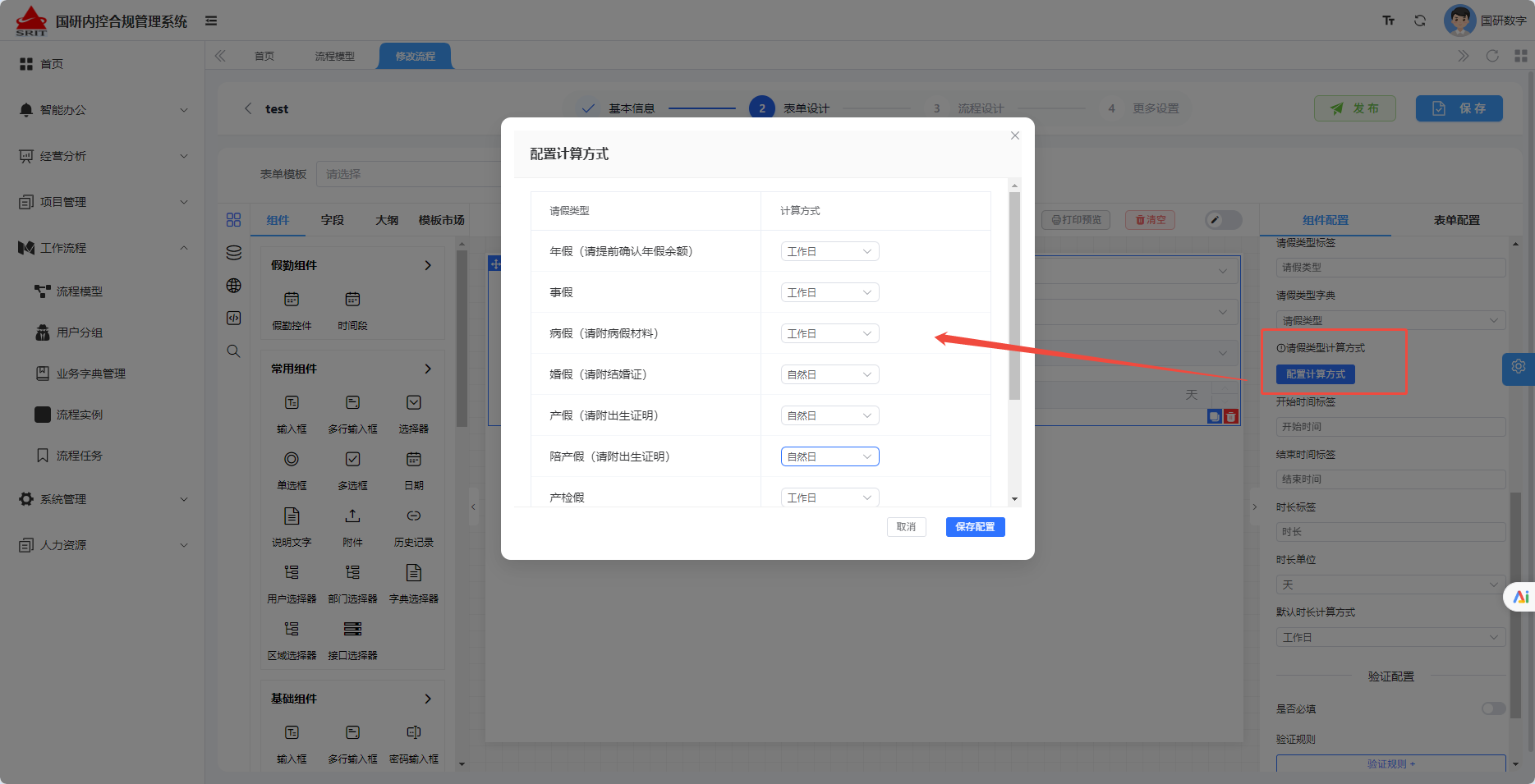Image resolution: width=1535 pixels, height=784 pixels.
Task: Open 婚假 calculation method dropdown
Action: 830,374
